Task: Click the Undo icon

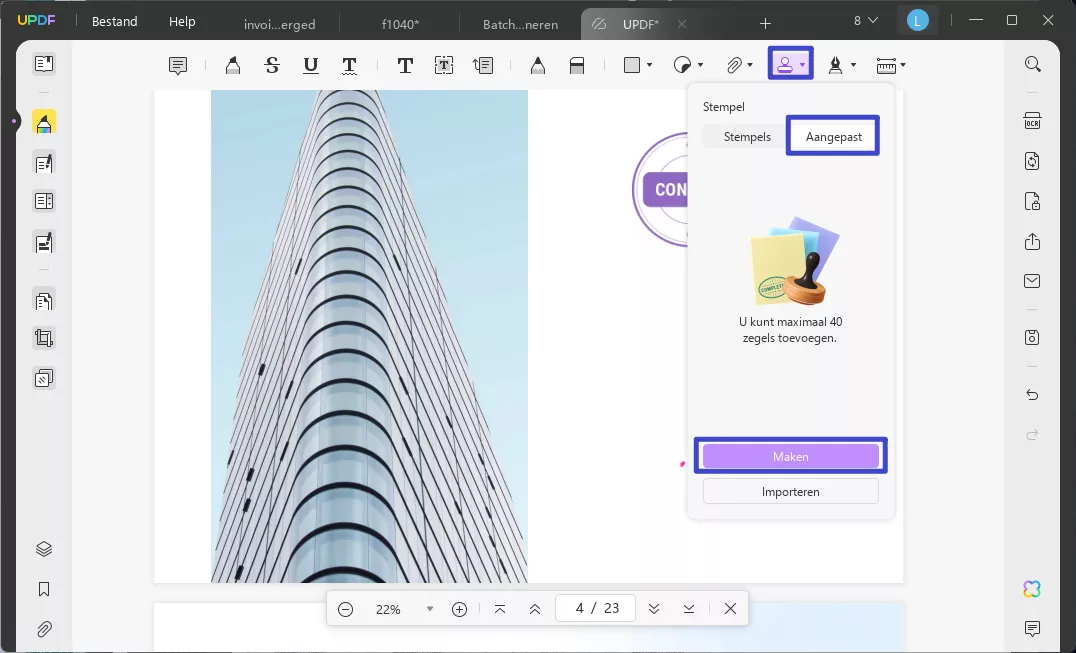Action: 1032,395
